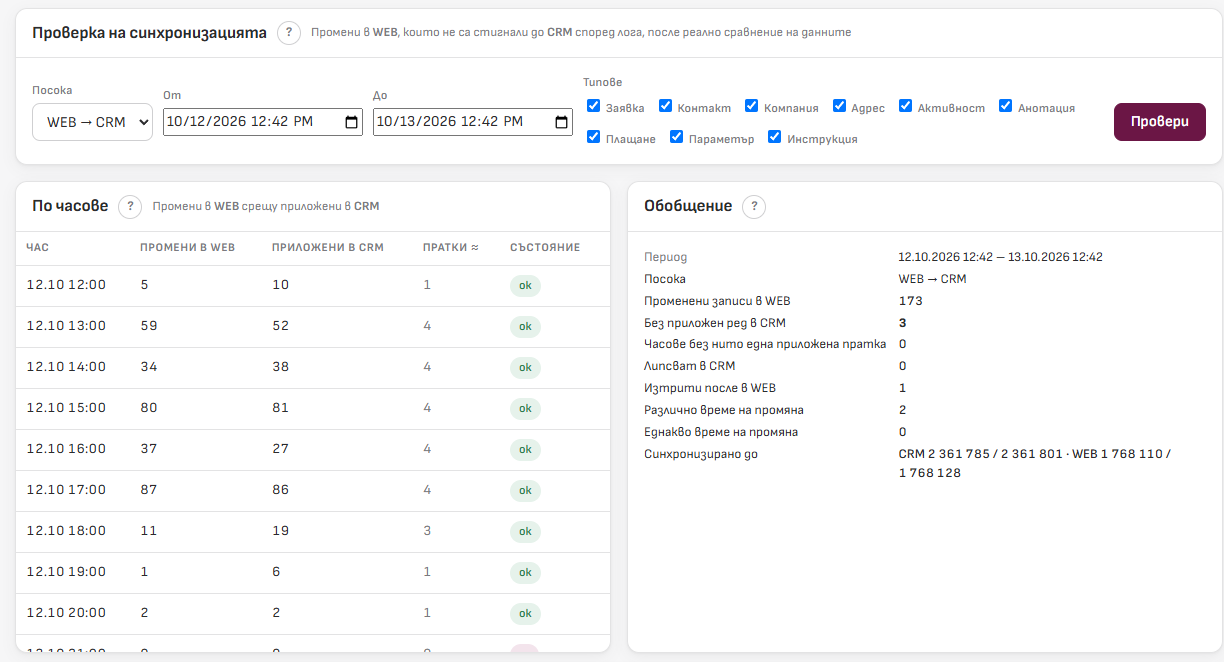1224x662 pixels.
Task: Select the 12.10 13:00 hour cell
Action: pyautogui.click(x=66, y=326)
